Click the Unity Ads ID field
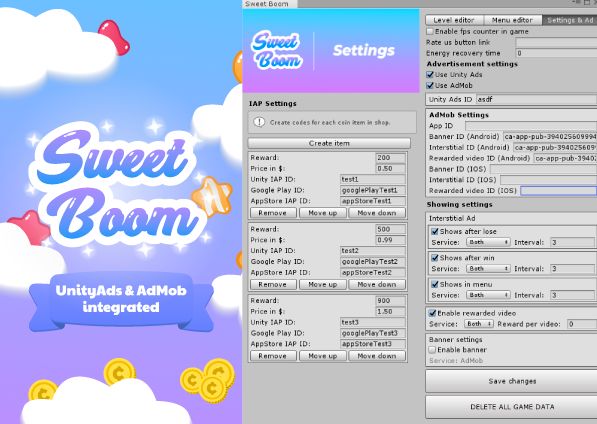The height and width of the screenshot is (424, 597). click(536, 99)
